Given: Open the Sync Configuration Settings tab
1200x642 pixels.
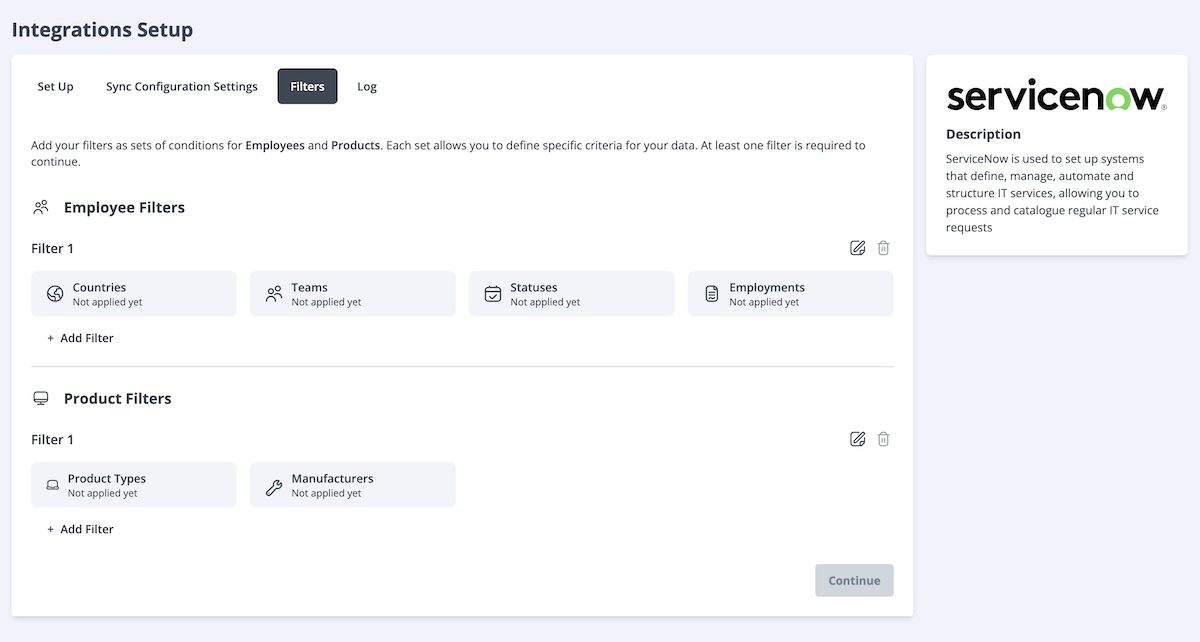Looking at the screenshot, I should (x=181, y=86).
